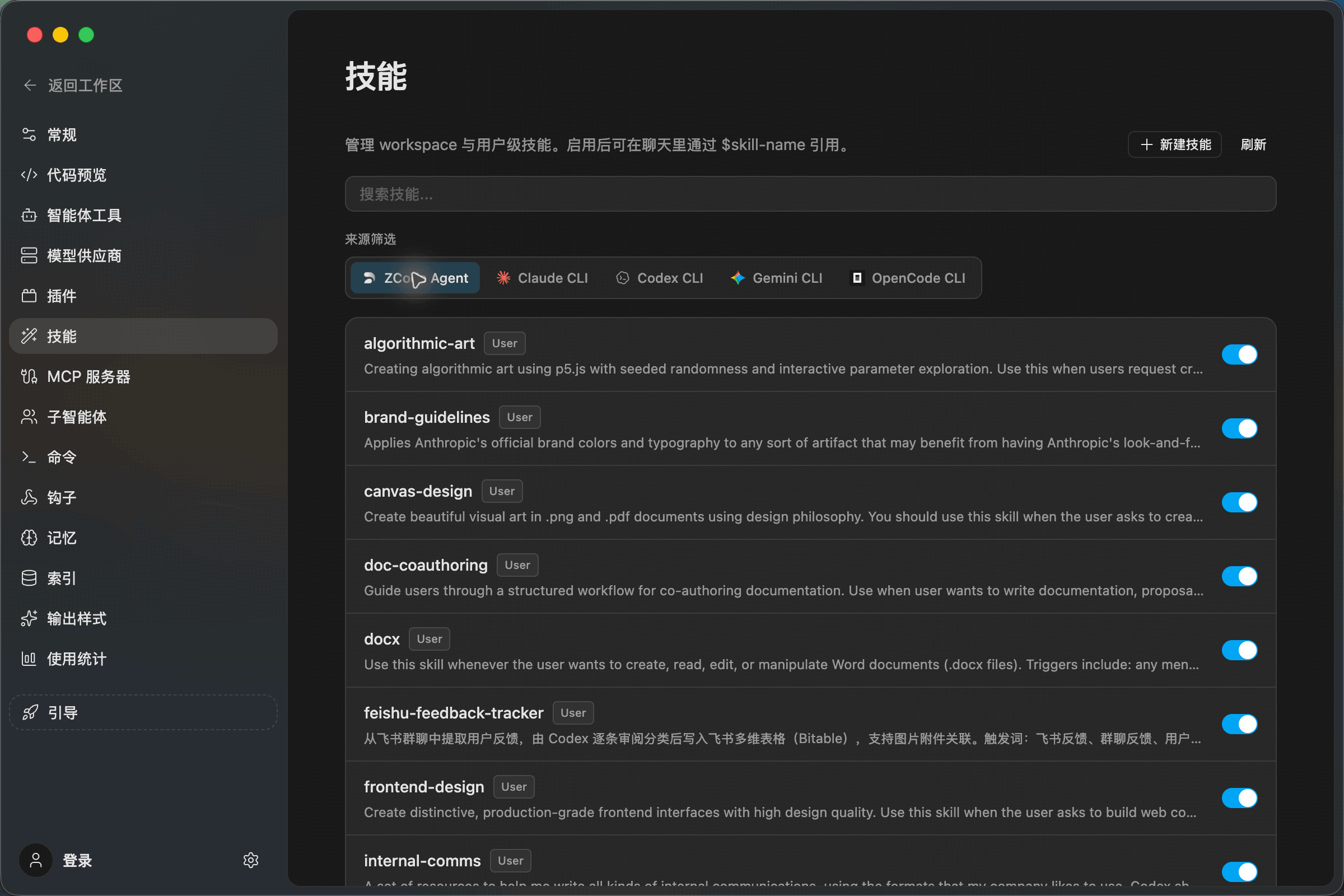The height and width of the screenshot is (896, 1344).
Task: Click the User badge next to docx
Action: click(429, 639)
